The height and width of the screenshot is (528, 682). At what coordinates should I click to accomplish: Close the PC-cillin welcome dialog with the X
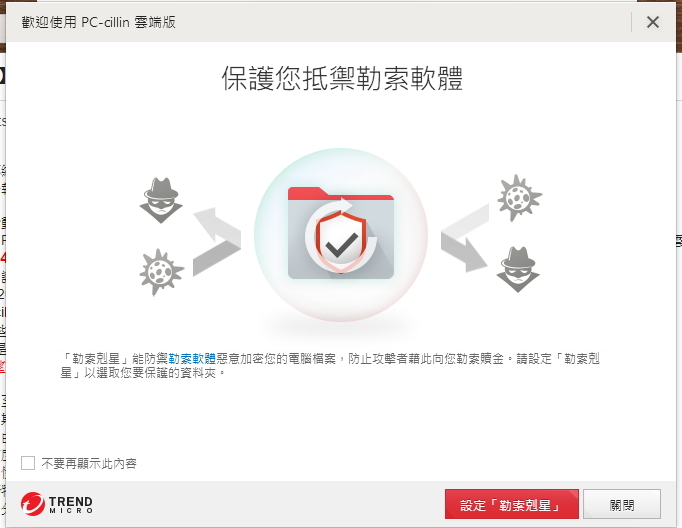pos(653,22)
